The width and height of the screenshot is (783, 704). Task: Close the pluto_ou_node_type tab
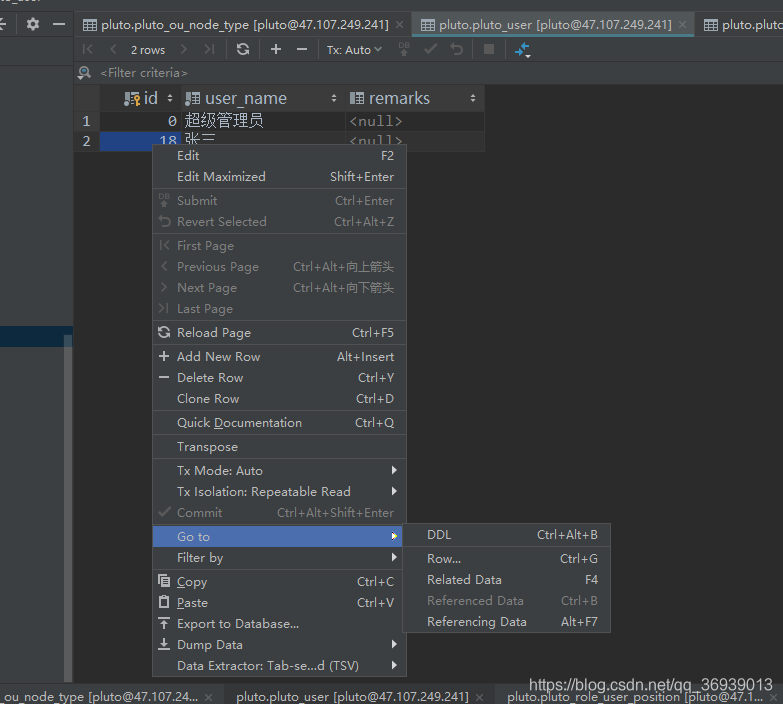[399, 24]
